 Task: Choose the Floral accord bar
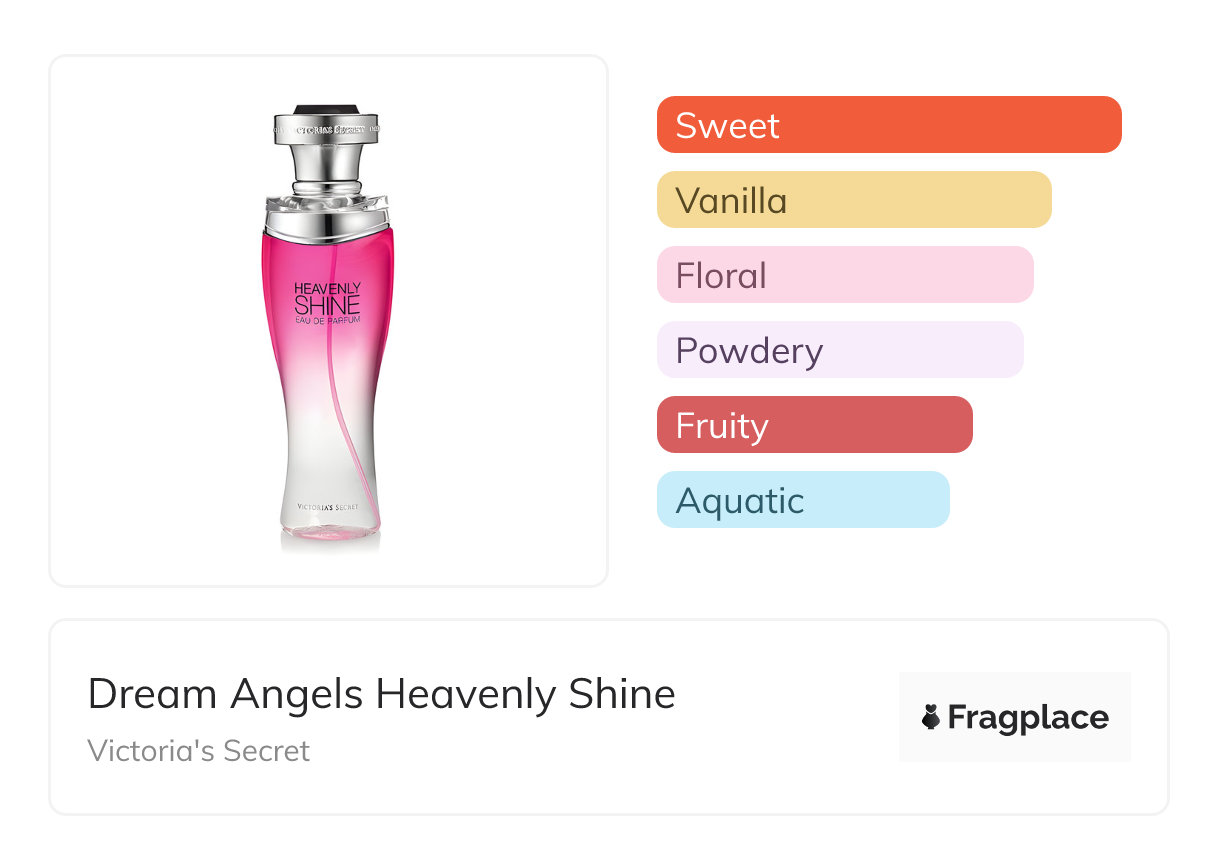pos(844,275)
